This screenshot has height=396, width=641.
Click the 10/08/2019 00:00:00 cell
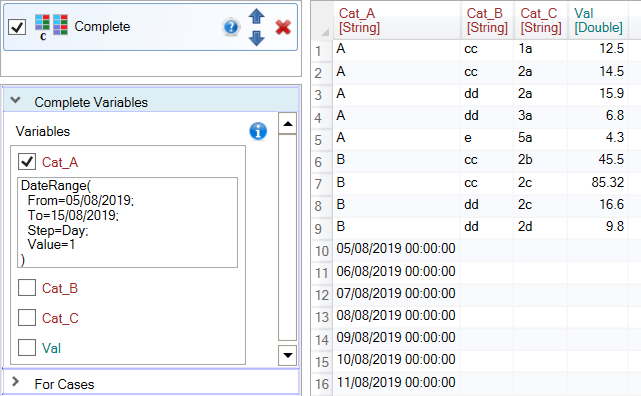[397, 360]
